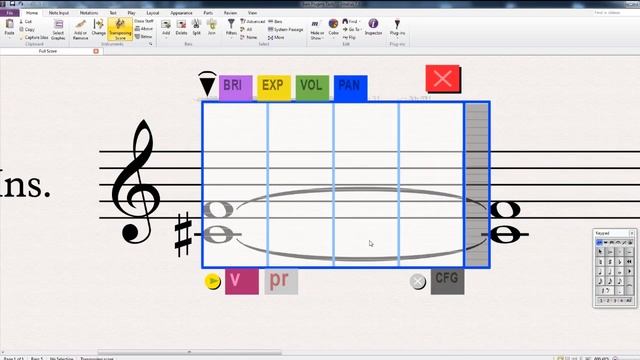The image size is (640, 360).
Task: Open the Find dropdown in Edit group
Action: (x=352, y=21)
